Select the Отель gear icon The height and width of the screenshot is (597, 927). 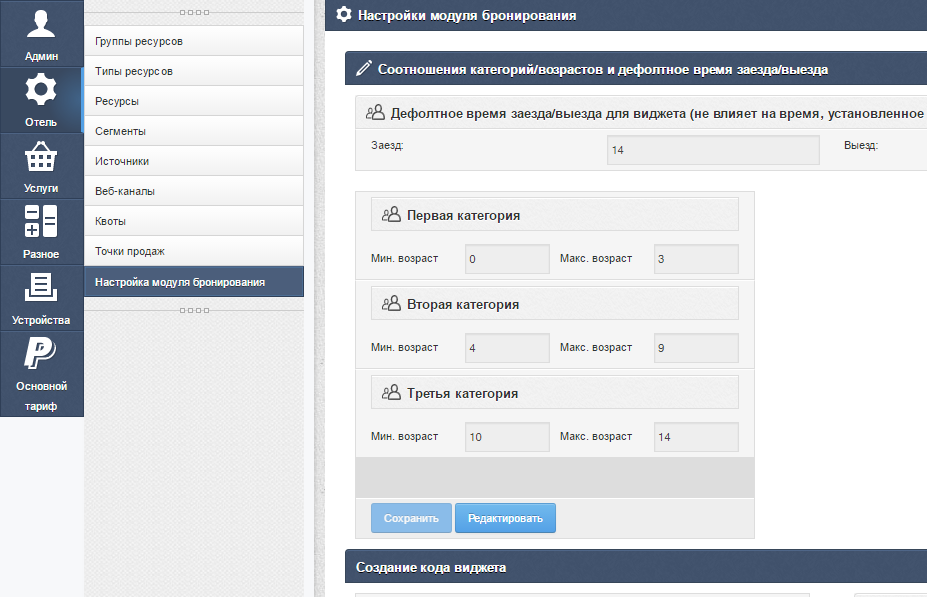(x=41, y=90)
